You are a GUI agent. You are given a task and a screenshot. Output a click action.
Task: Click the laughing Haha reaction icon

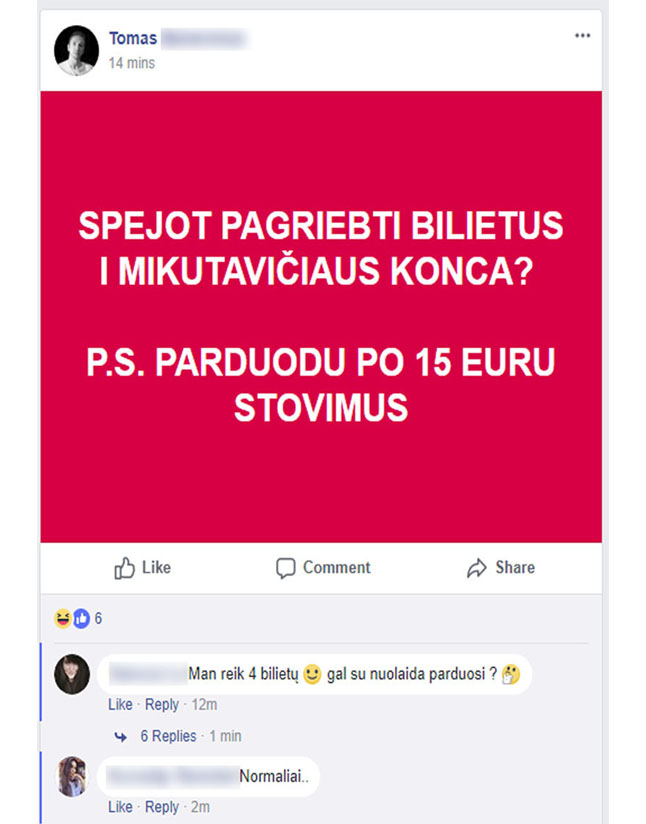tap(63, 619)
